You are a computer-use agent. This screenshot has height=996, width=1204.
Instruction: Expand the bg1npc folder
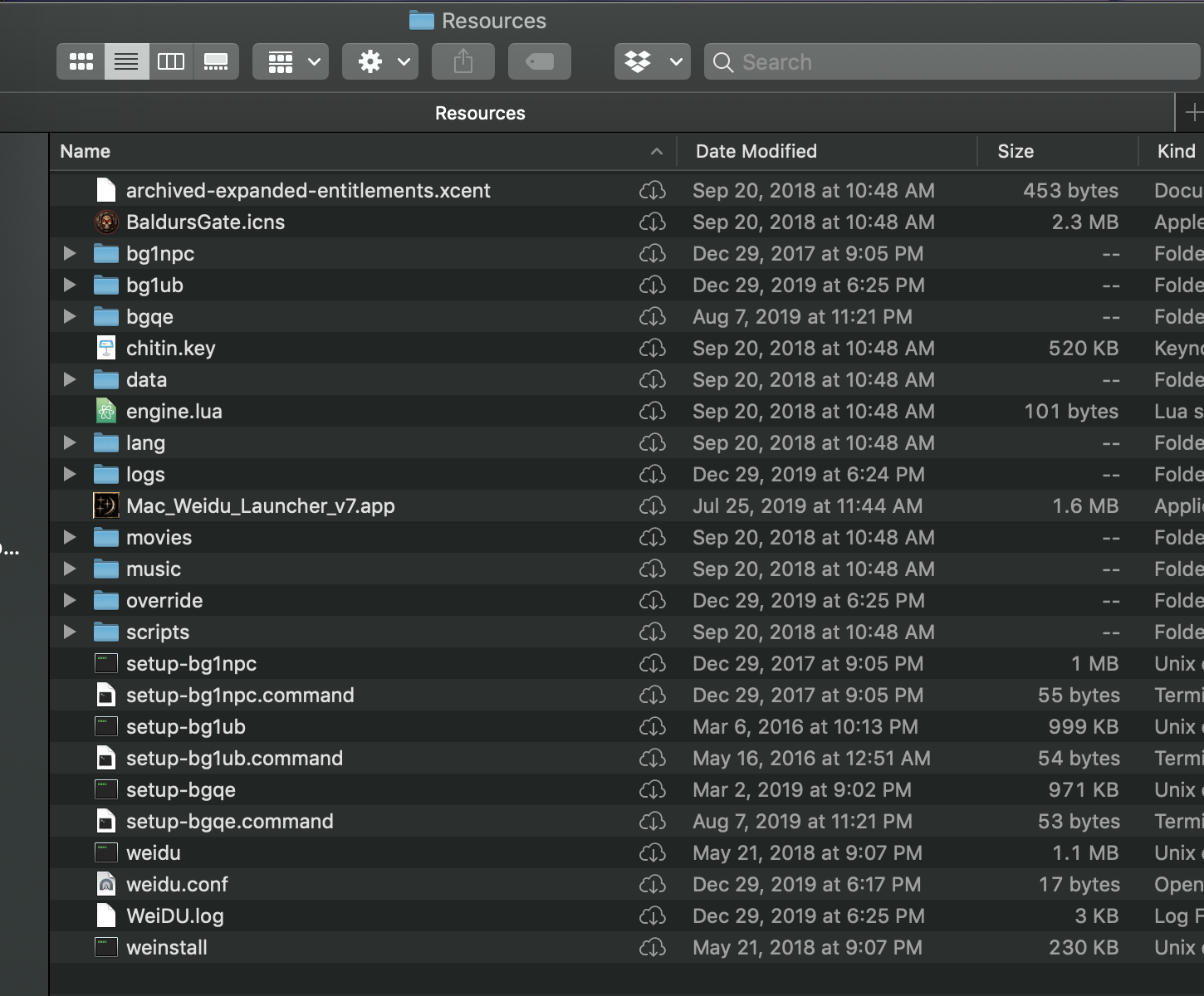(x=70, y=253)
